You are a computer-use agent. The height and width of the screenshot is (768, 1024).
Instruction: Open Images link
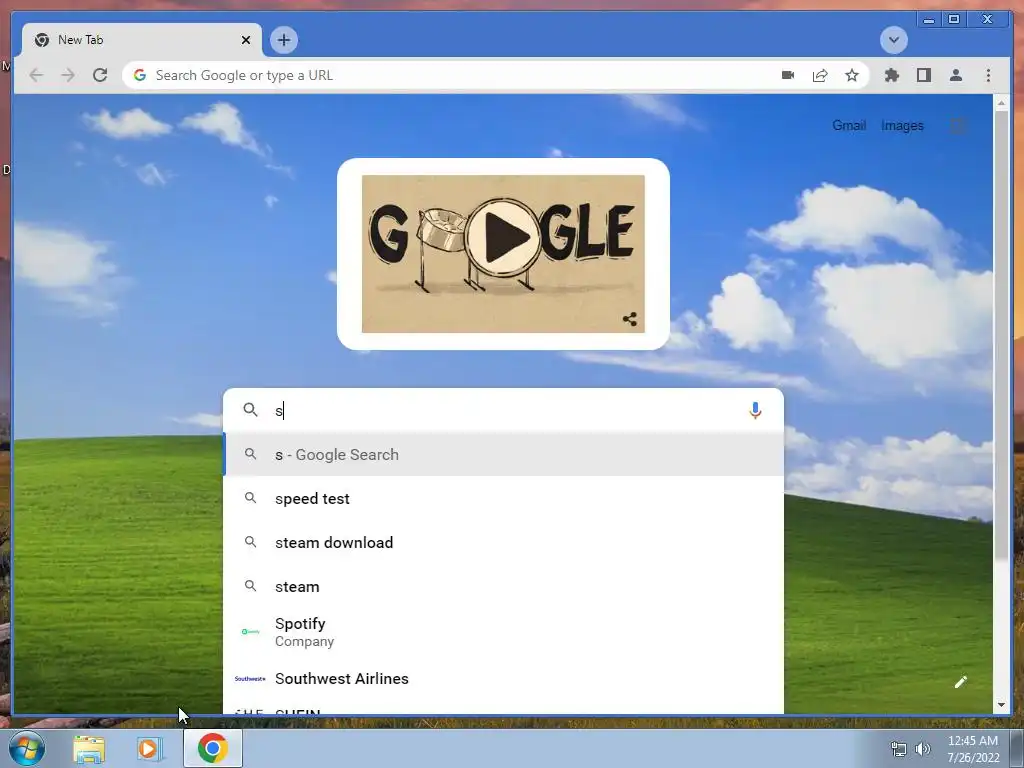click(x=902, y=125)
